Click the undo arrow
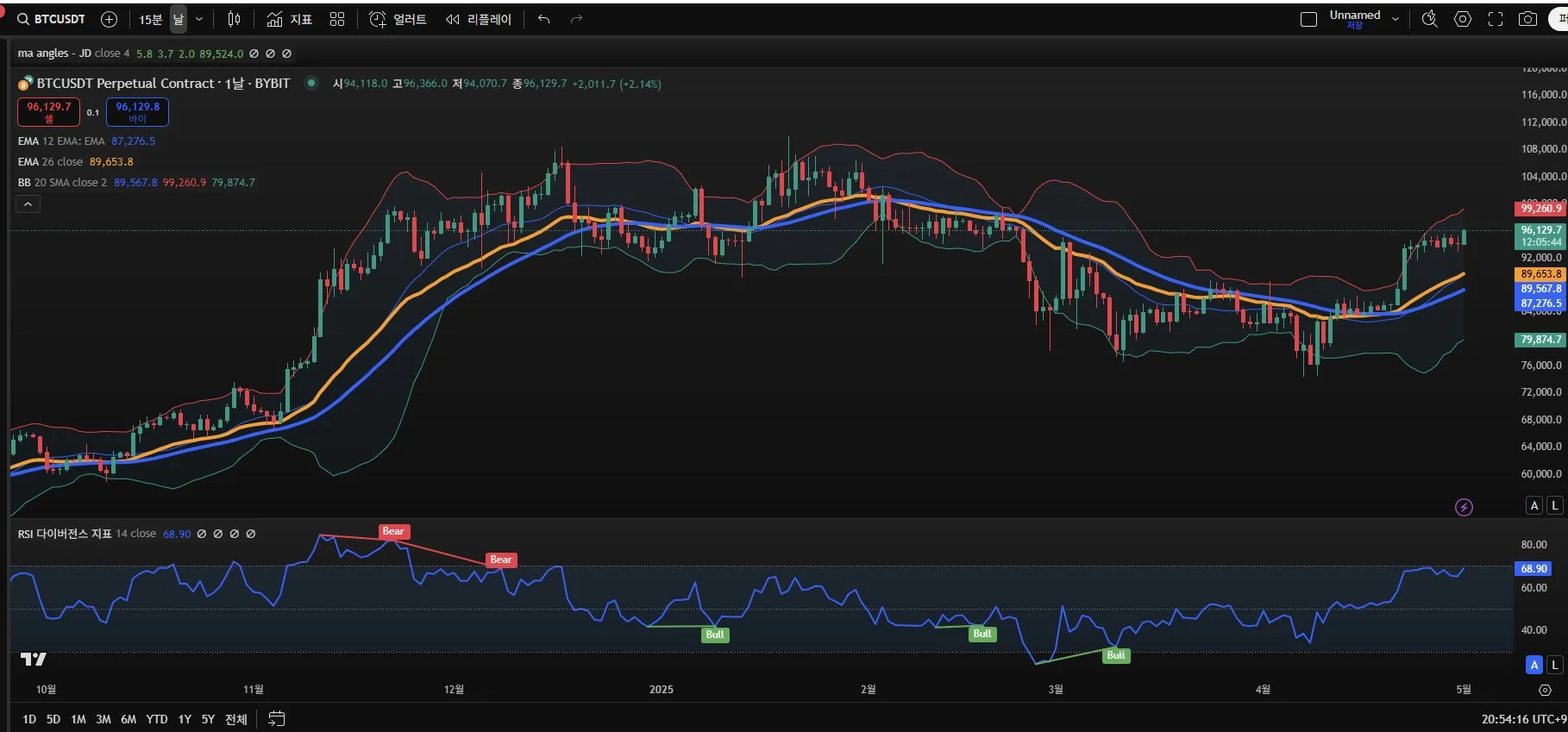This screenshot has height=732, width=1568. (543, 19)
